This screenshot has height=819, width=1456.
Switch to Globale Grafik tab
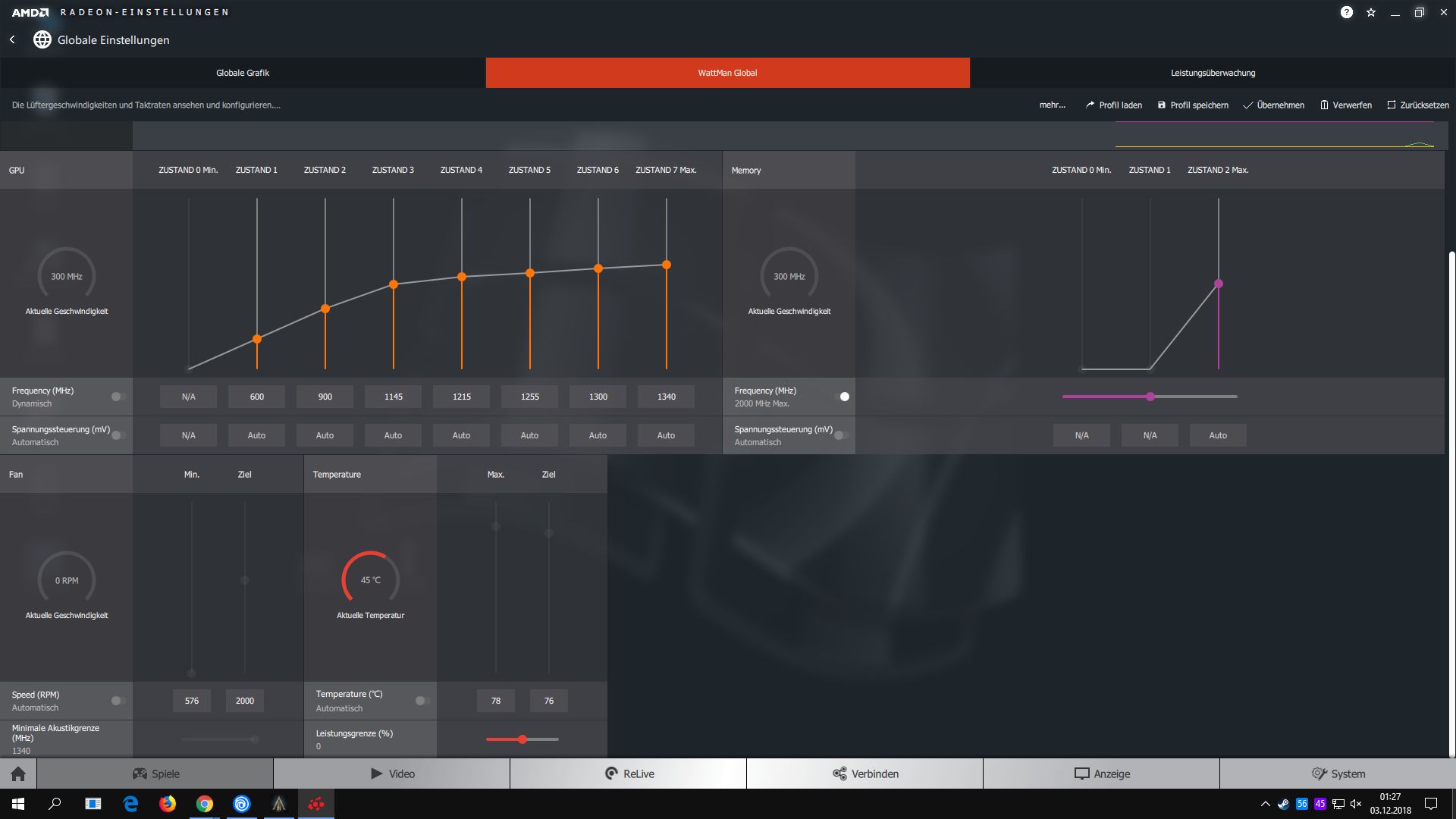243,73
